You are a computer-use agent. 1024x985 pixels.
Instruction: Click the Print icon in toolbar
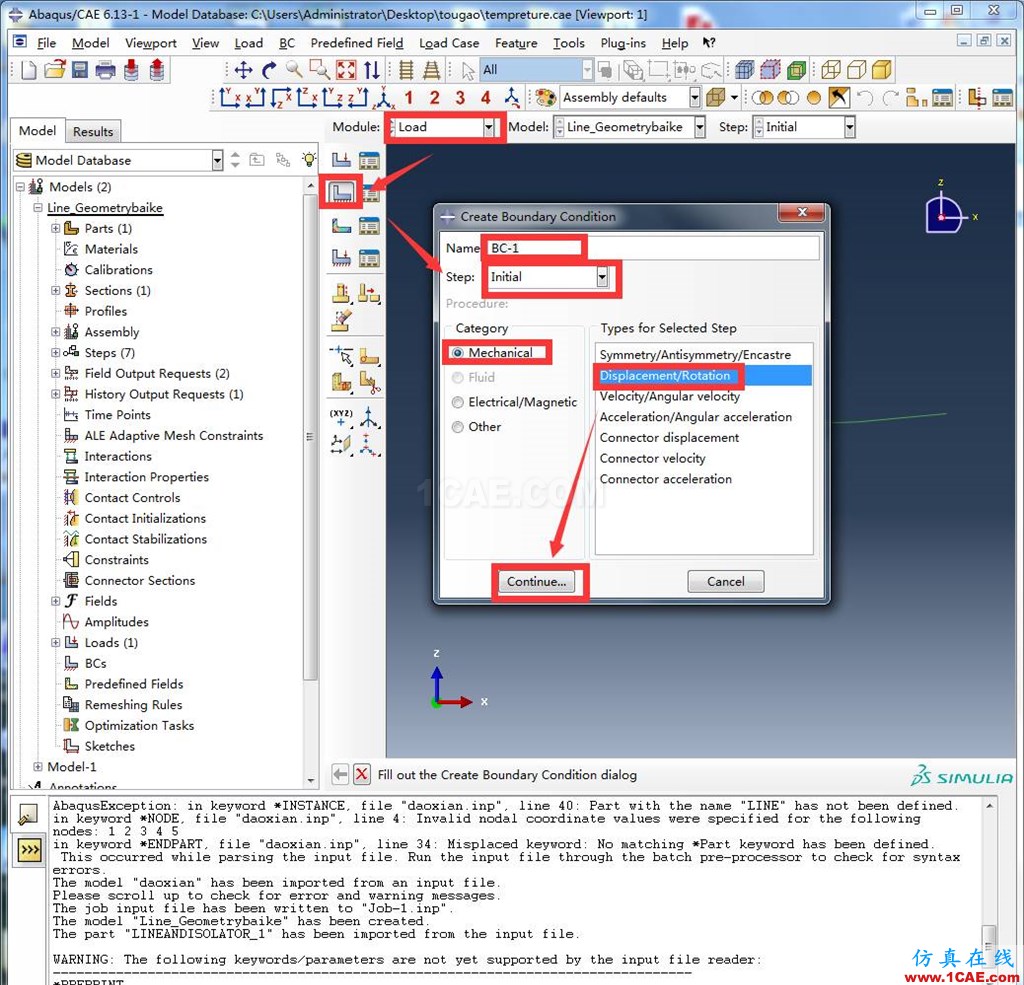(105, 70)
